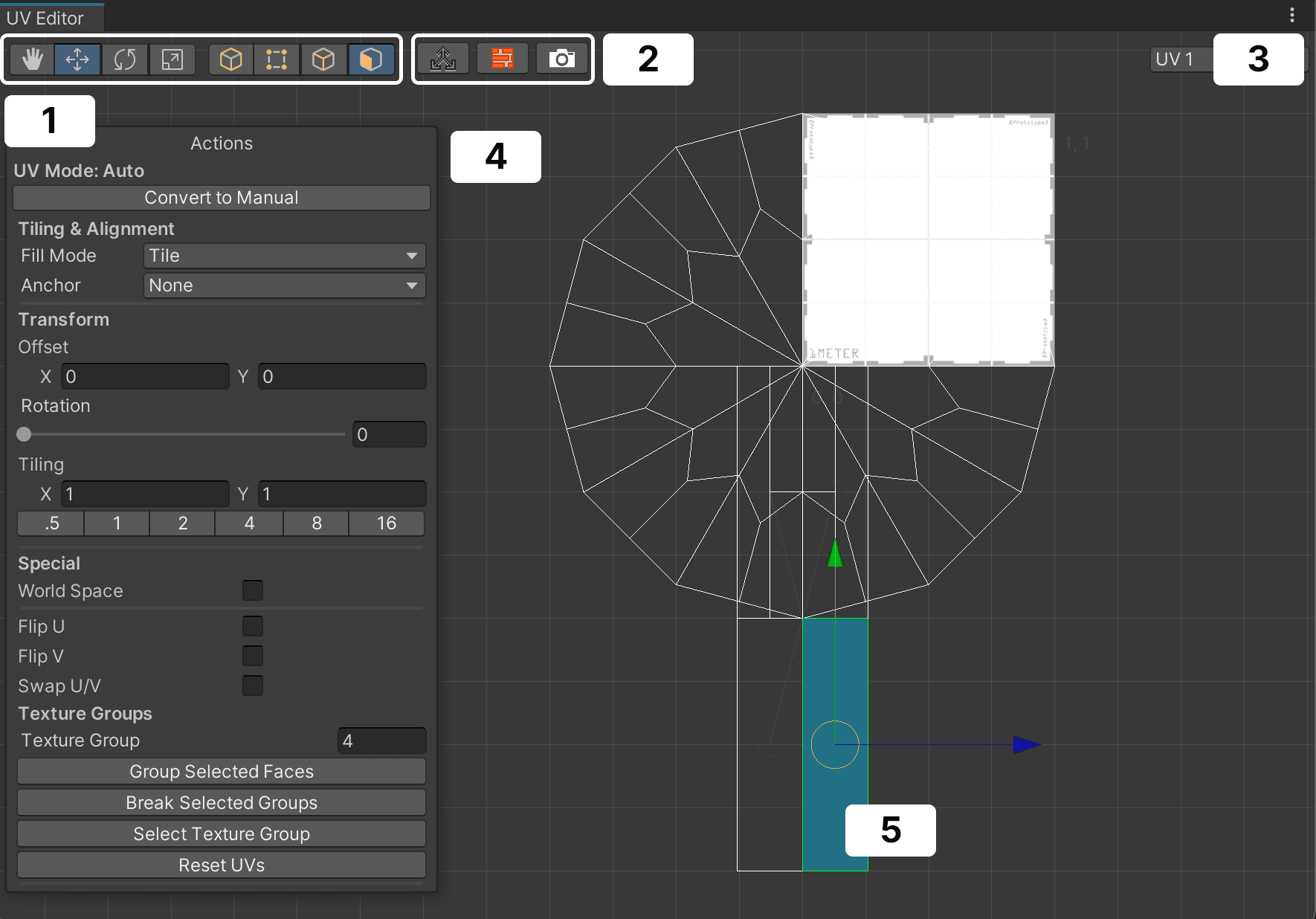Open the Fill Mode dropdown
Viewport: 1316px width, 919px height.
(x=284, y=256)
